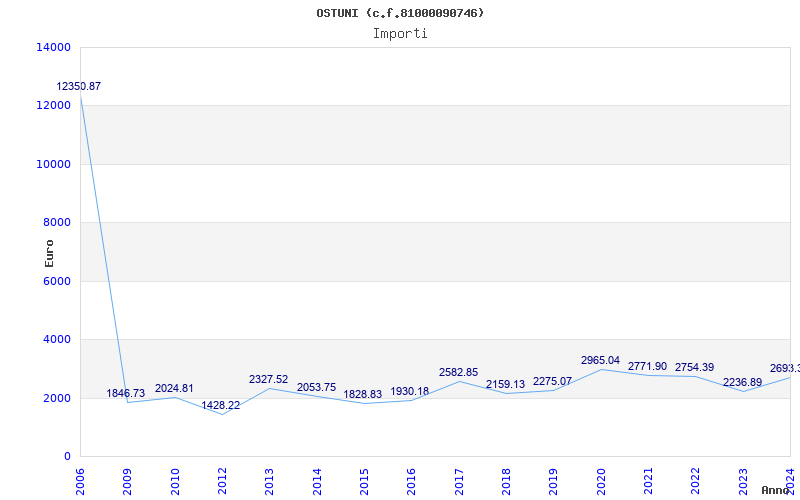Click the 1828.83 data label
This screenshot has width=800, height=500.
pos(363,394)
